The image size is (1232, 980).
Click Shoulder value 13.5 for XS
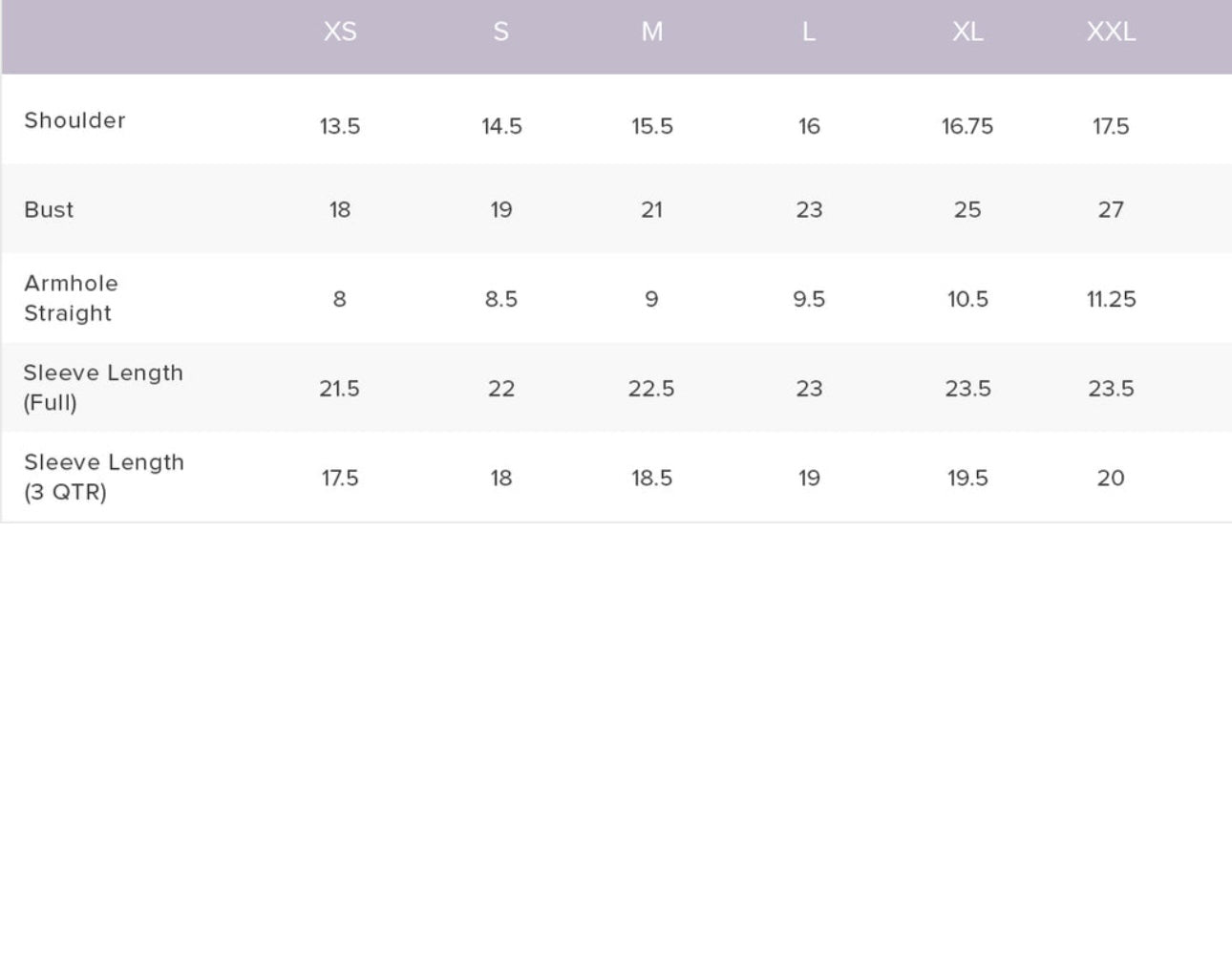point(340,126)
